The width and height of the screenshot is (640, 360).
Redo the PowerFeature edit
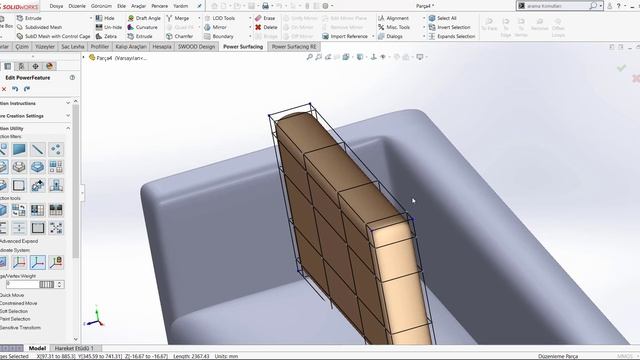coord(27,89)
